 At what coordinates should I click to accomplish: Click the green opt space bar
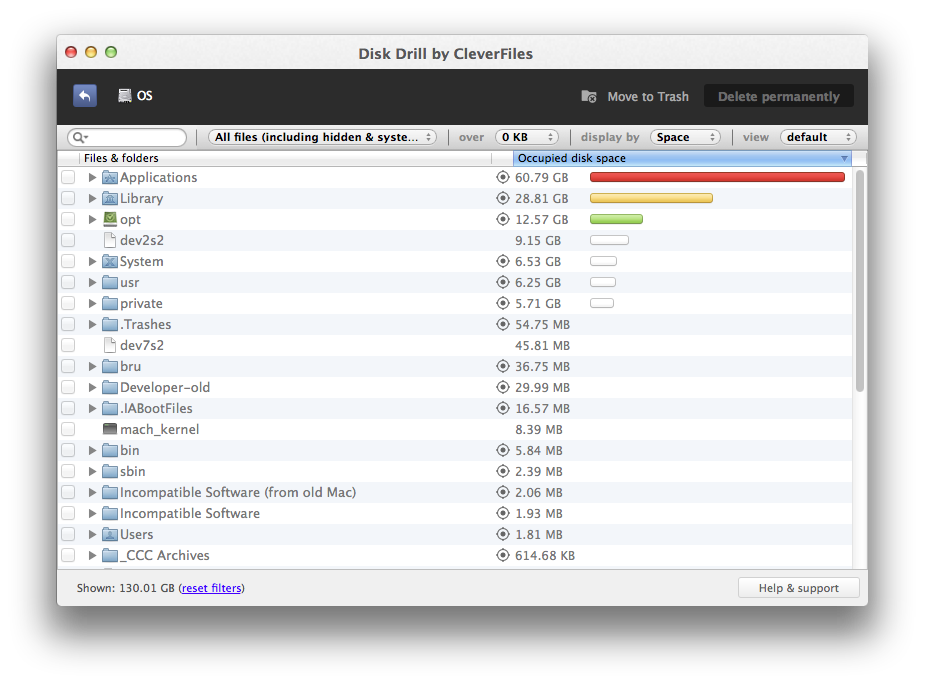[x=616, y=219]
